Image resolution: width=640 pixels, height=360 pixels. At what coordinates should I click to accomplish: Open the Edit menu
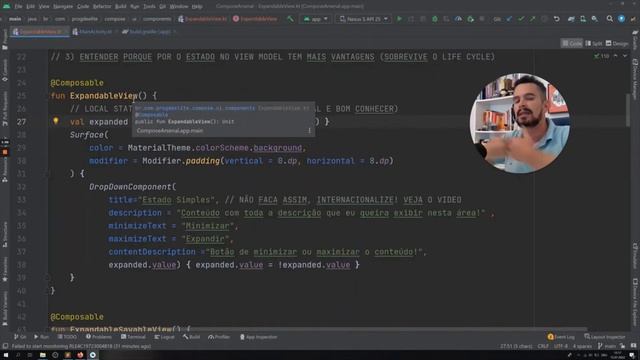tap(31, 7)
